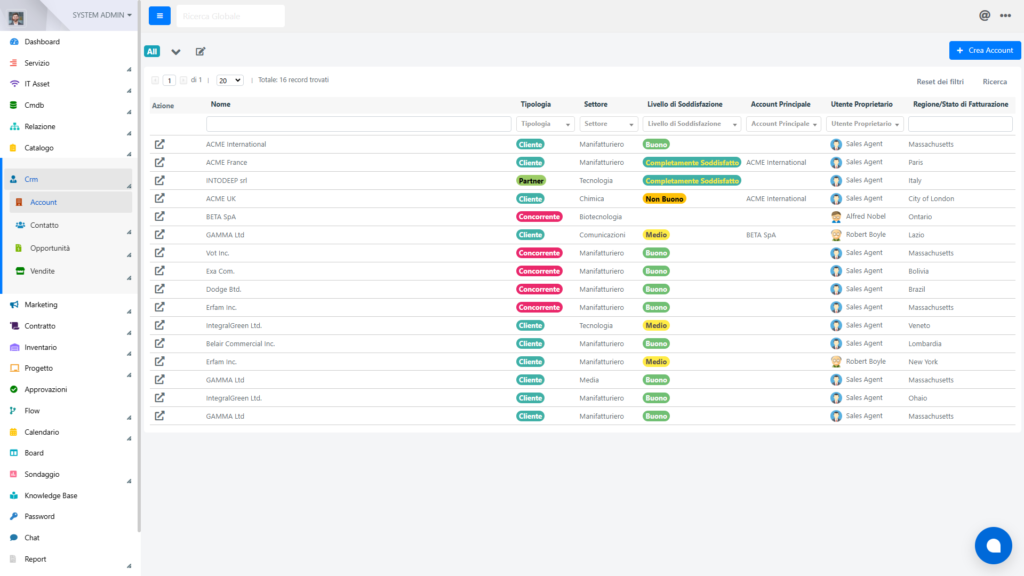Expand the Catalogo menu section
Screen dimensions: 1024x576
click(x=129, y=154)
